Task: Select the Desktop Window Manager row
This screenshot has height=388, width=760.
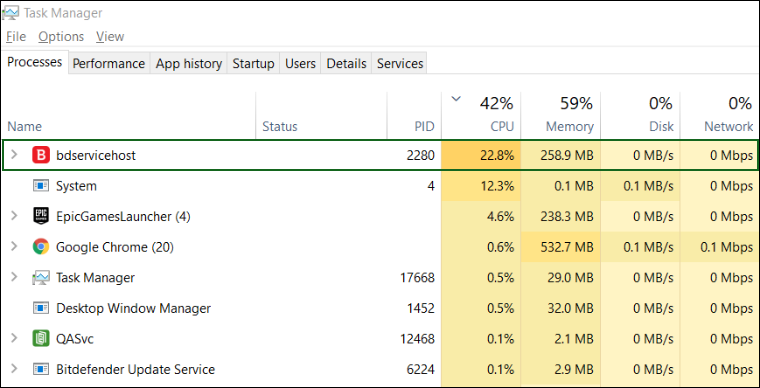Action: tap(380, 308)
